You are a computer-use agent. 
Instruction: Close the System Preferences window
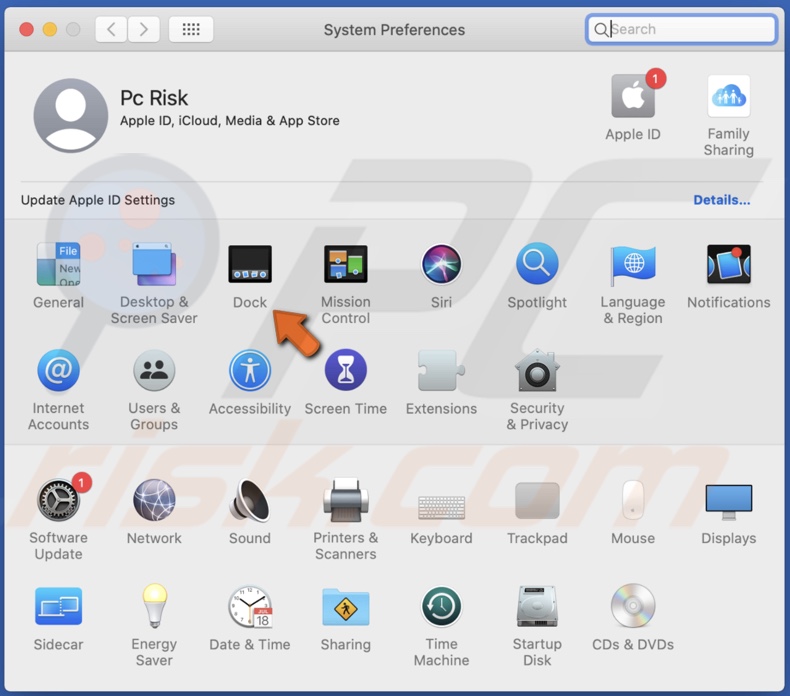pyautogui.click(x=26, y=30)
